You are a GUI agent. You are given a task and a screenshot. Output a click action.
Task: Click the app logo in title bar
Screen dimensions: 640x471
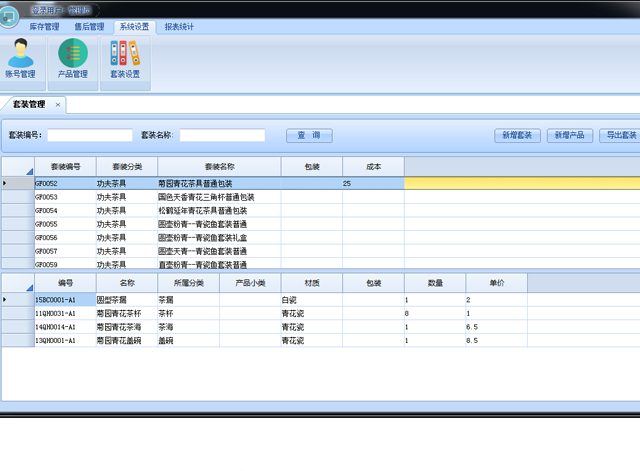pyautogui.click(x=10, y=14)
